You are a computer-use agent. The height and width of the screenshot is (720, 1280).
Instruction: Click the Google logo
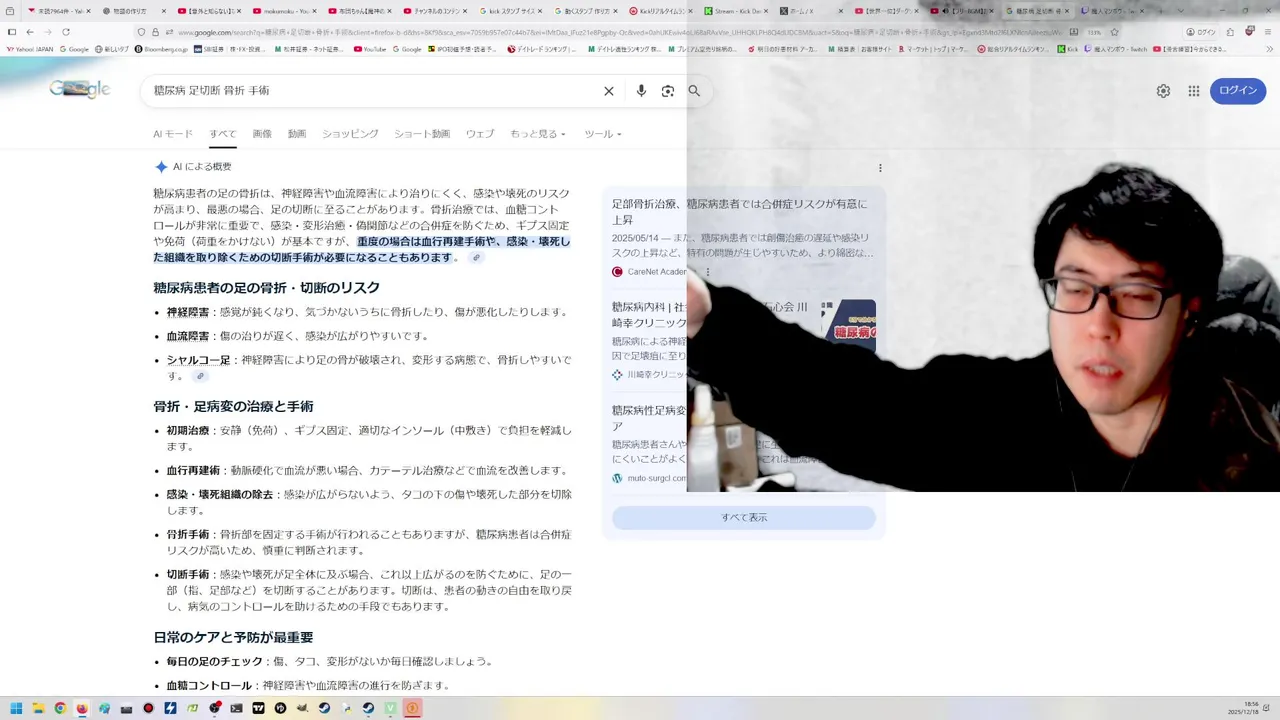pyautogui.click(x=79, y=89)
